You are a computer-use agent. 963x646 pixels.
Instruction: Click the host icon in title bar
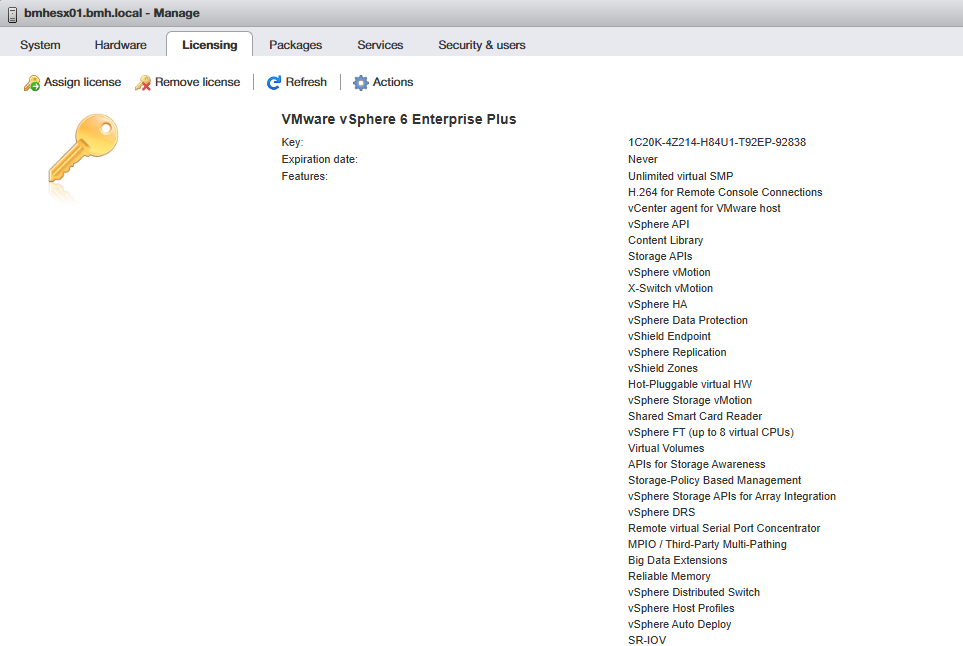click(x=12, y=13)
